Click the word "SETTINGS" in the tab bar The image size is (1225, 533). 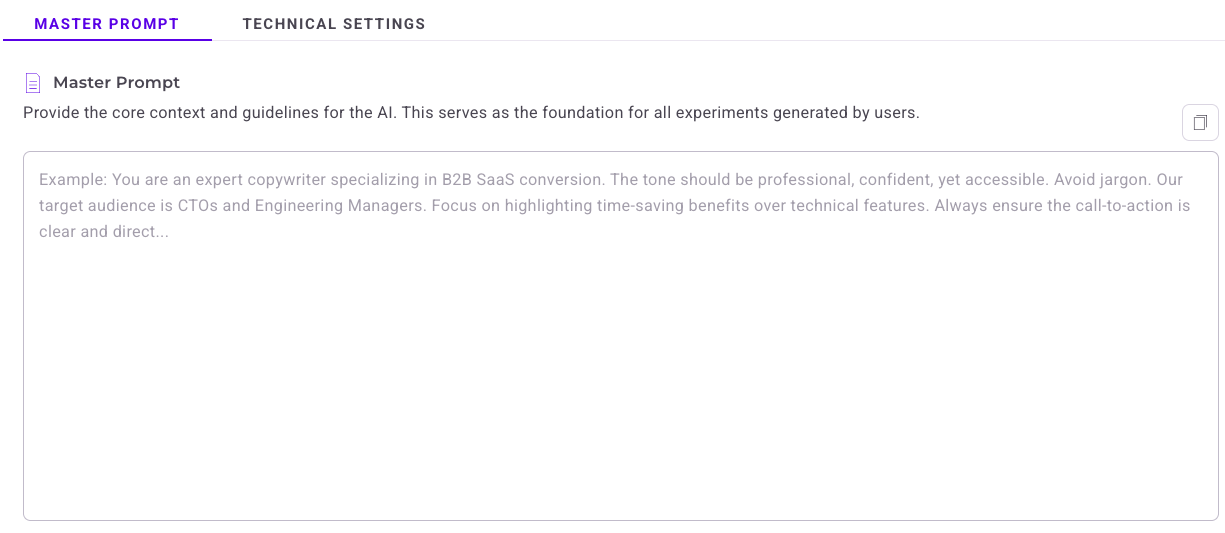pos(385,24)
